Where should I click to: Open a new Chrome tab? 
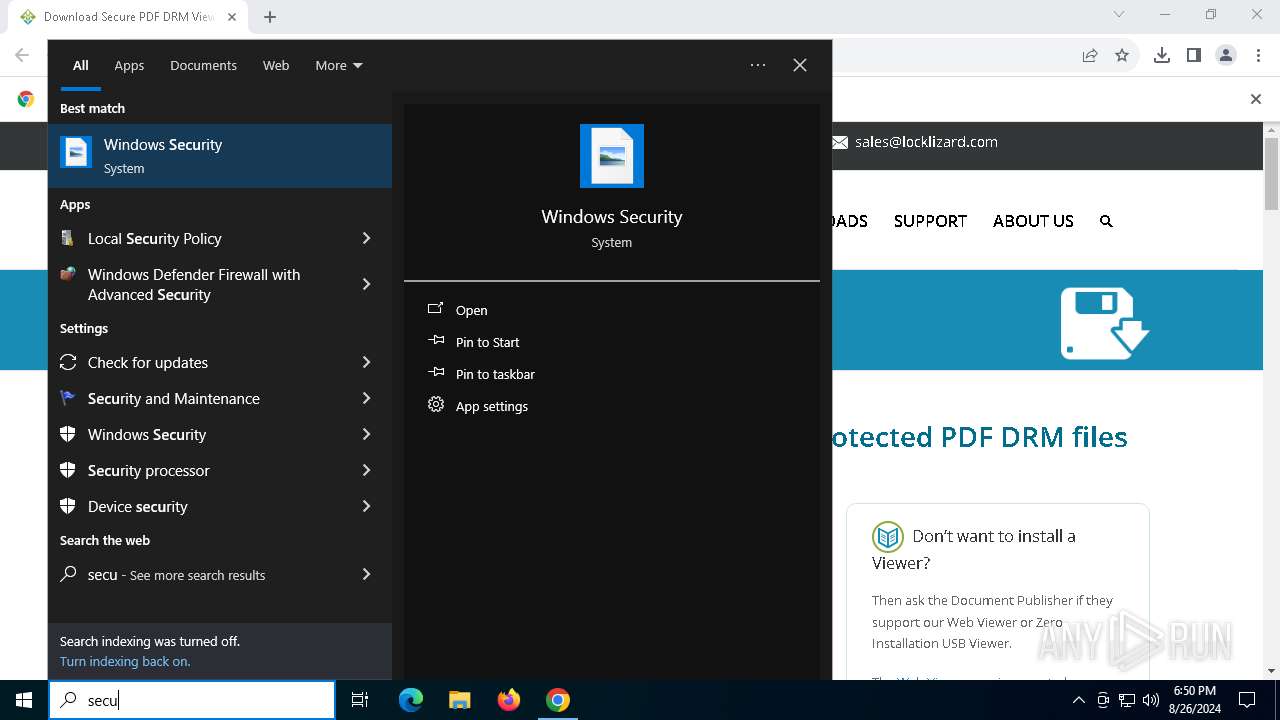tap(270, 17)
